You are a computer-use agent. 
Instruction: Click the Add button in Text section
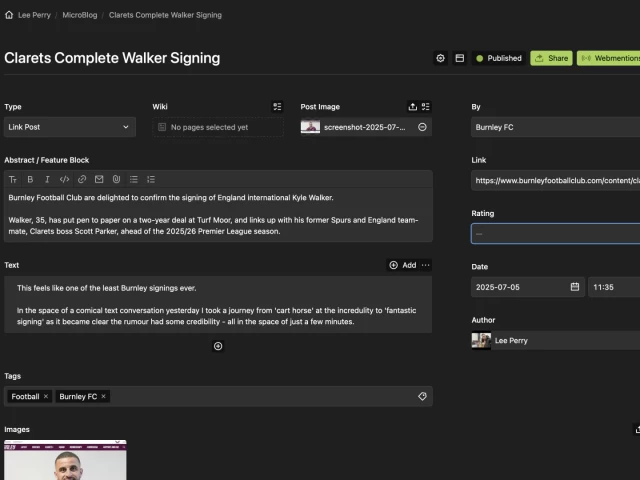(402, 265)
